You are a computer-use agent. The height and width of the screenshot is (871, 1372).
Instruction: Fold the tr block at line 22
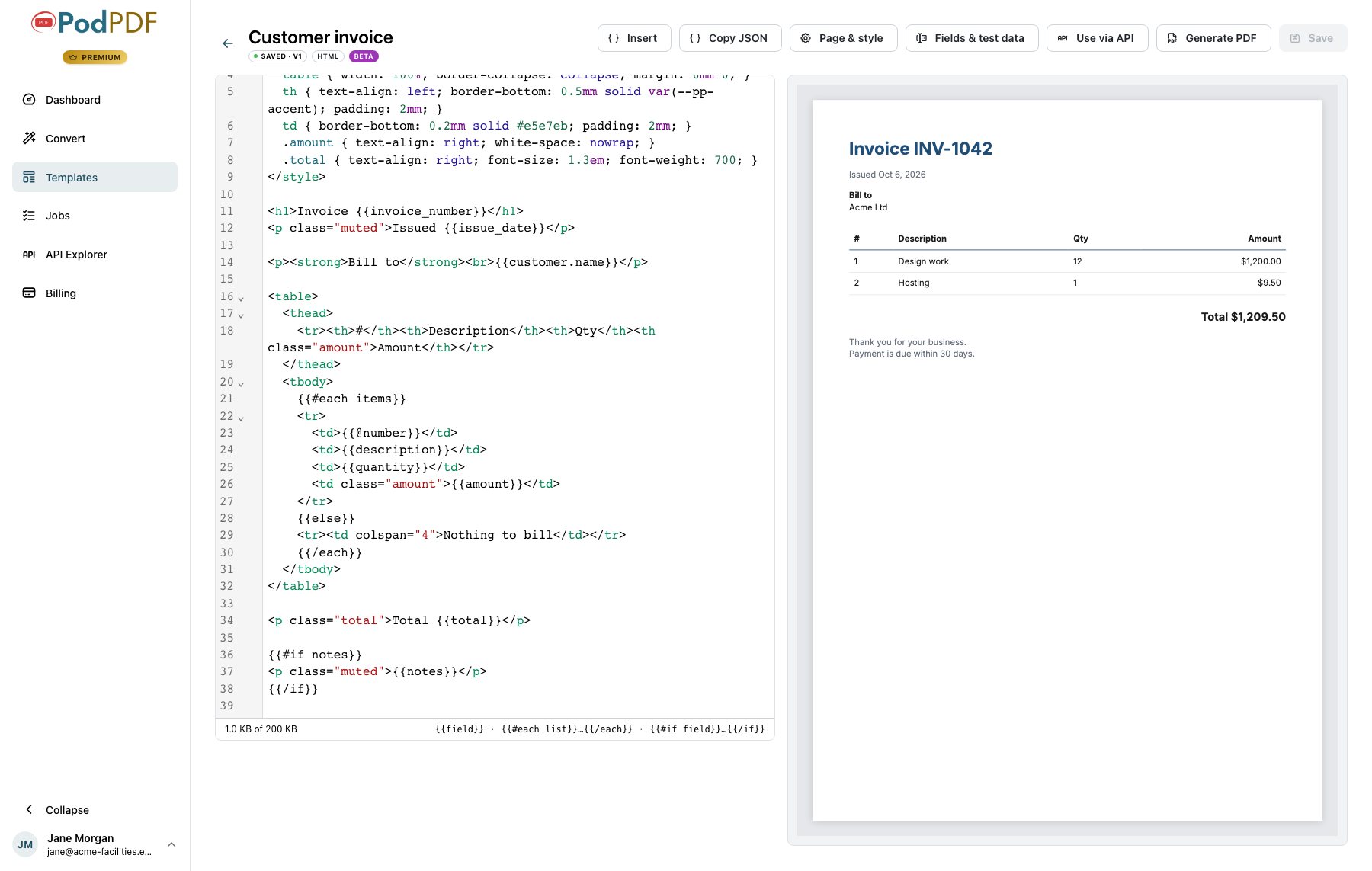(x=241, y=418)
